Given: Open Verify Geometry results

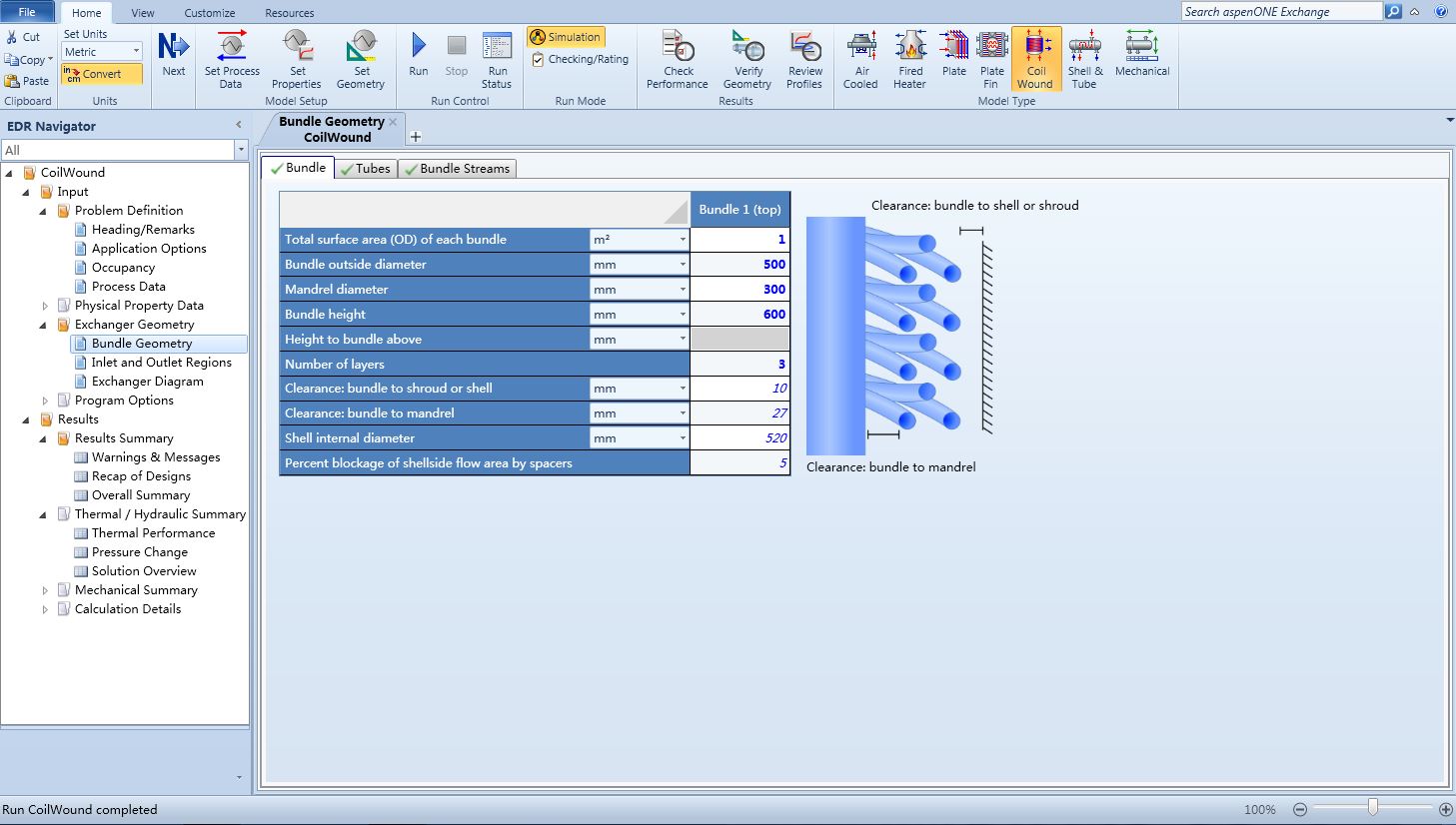Looking at the screenshot, I should [747, 59].
